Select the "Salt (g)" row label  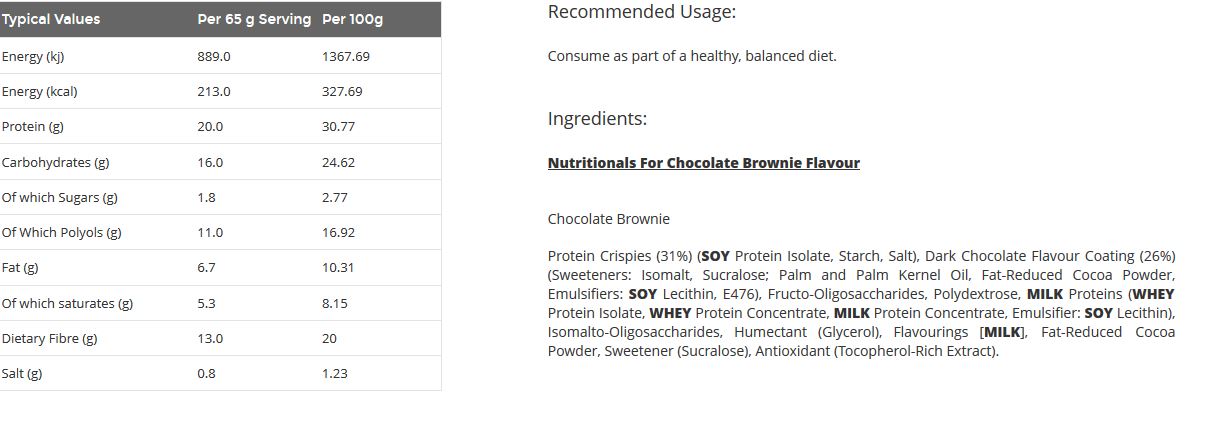pyautogui.click(x=22, y=373)
